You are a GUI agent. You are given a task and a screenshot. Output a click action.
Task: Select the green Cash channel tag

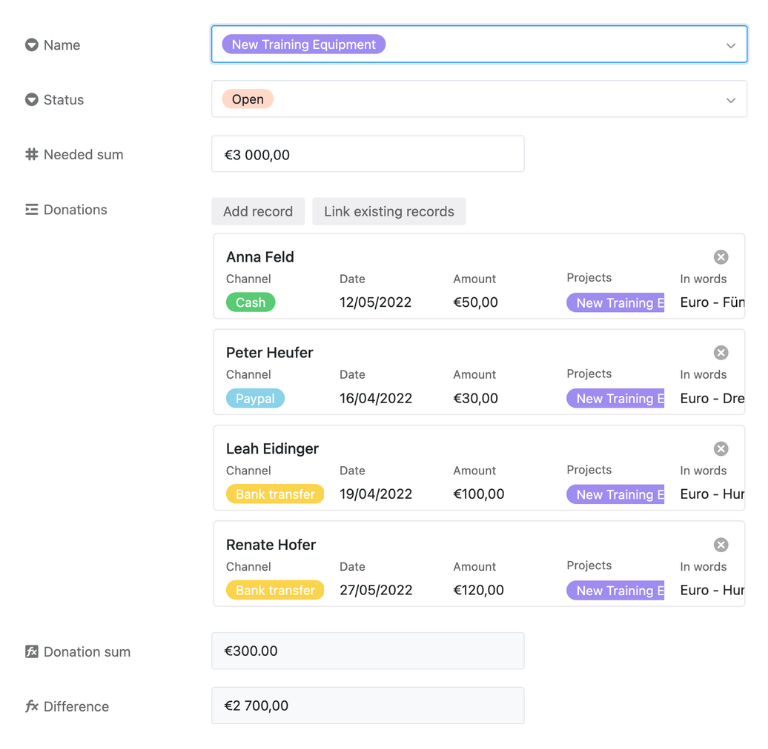(x=250, y=302)
